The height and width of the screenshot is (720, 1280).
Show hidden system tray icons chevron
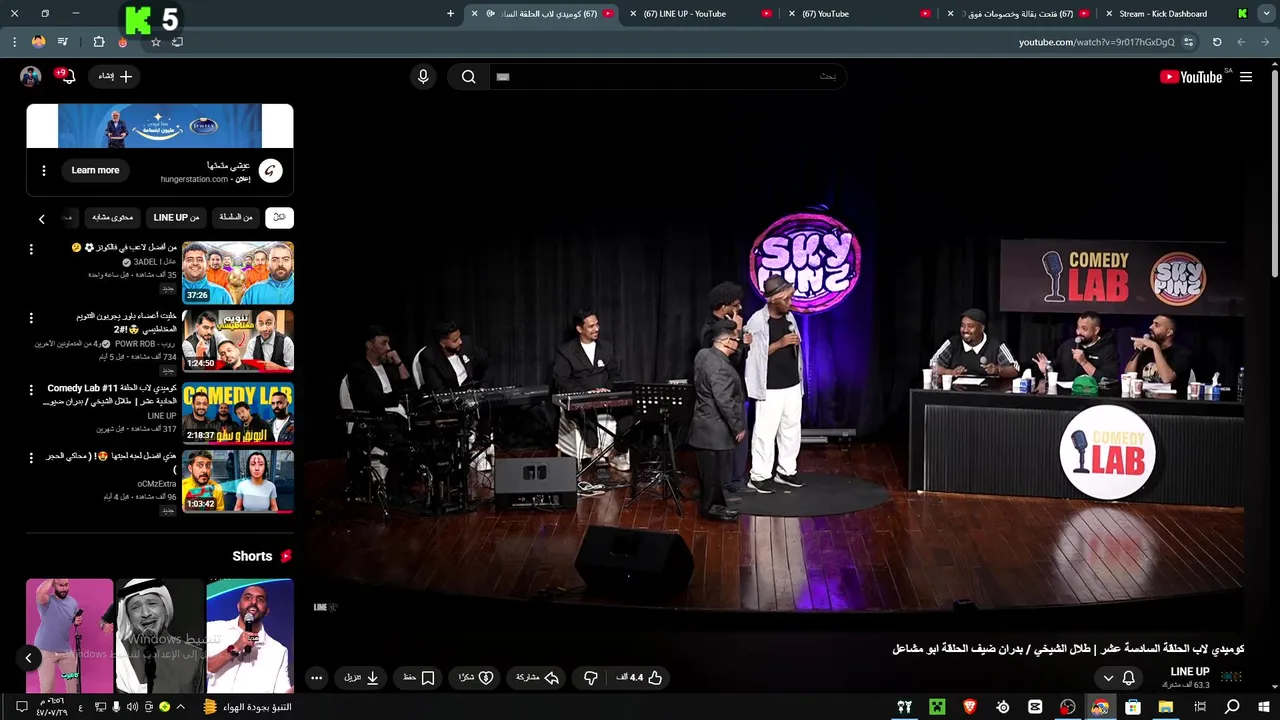(180, 707)
